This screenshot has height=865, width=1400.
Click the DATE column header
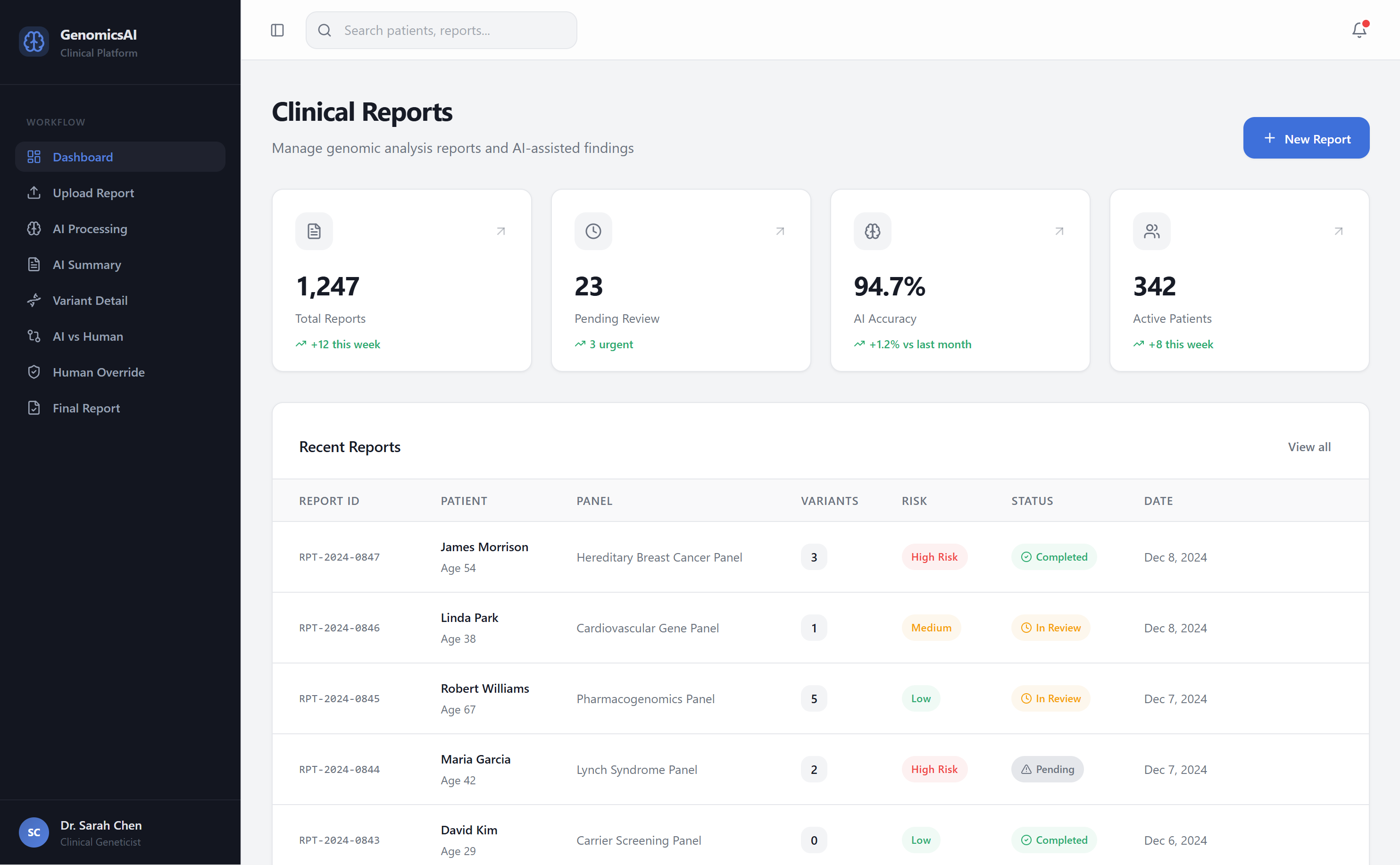pyautogui.click(x=1158, y=501)
